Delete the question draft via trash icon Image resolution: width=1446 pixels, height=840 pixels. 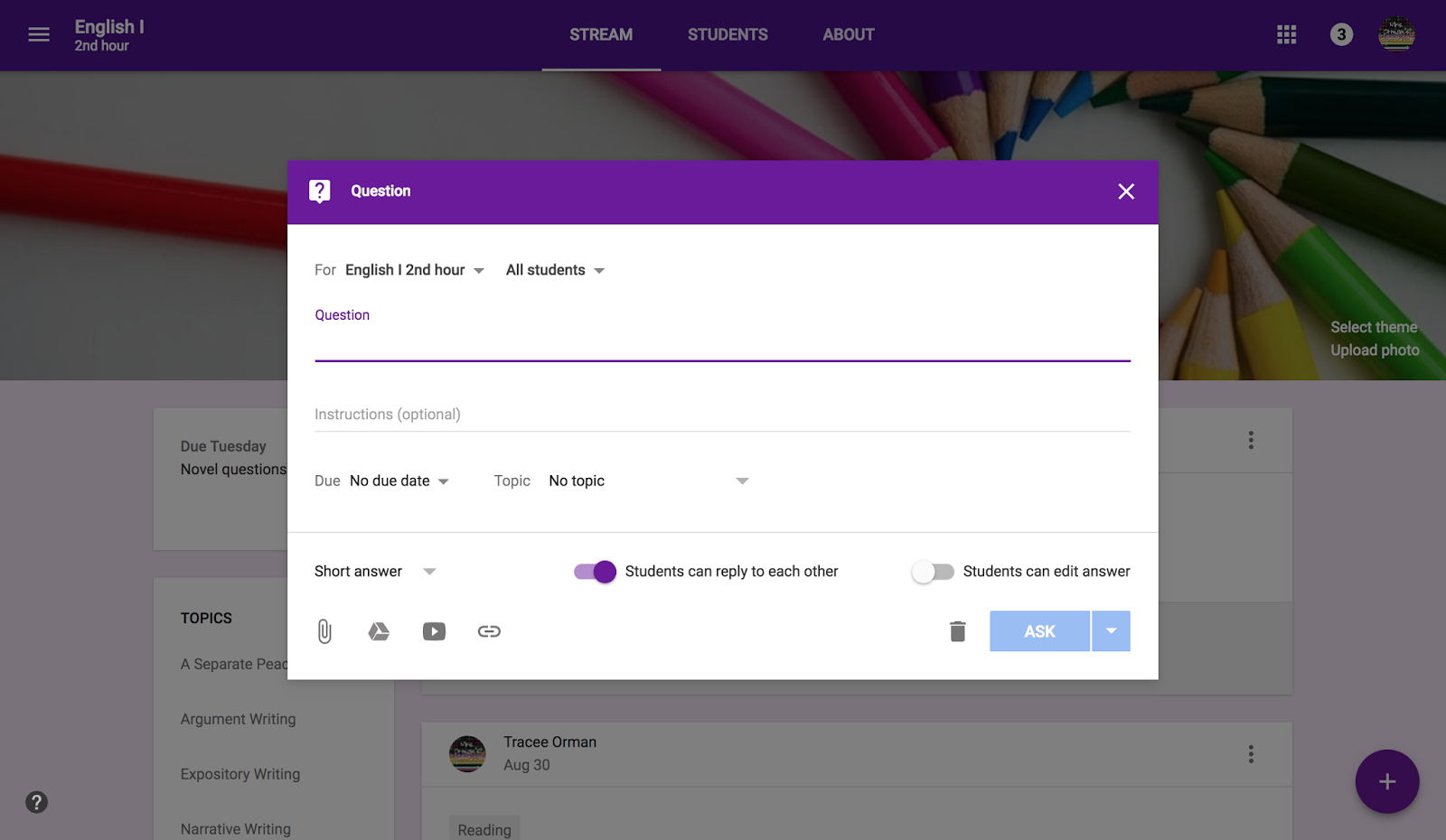[957, 630]
